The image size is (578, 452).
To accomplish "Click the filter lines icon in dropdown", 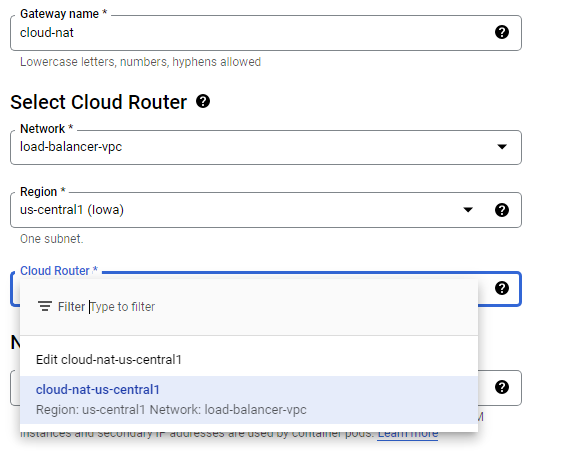I will coord(45,306).
